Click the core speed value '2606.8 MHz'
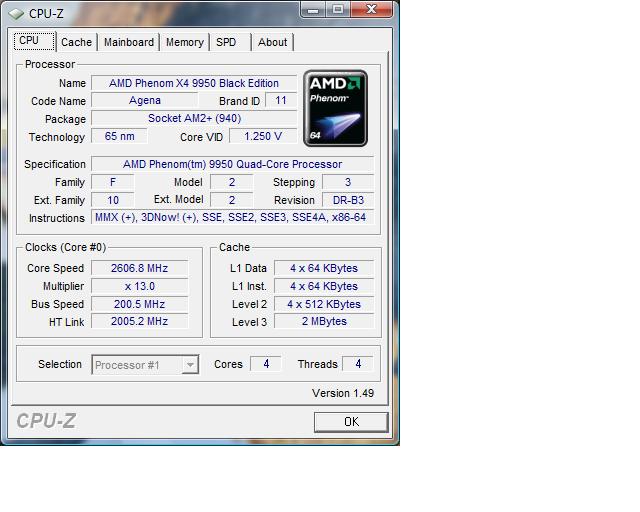Screen dimensions: 640x512 [140, 268]
